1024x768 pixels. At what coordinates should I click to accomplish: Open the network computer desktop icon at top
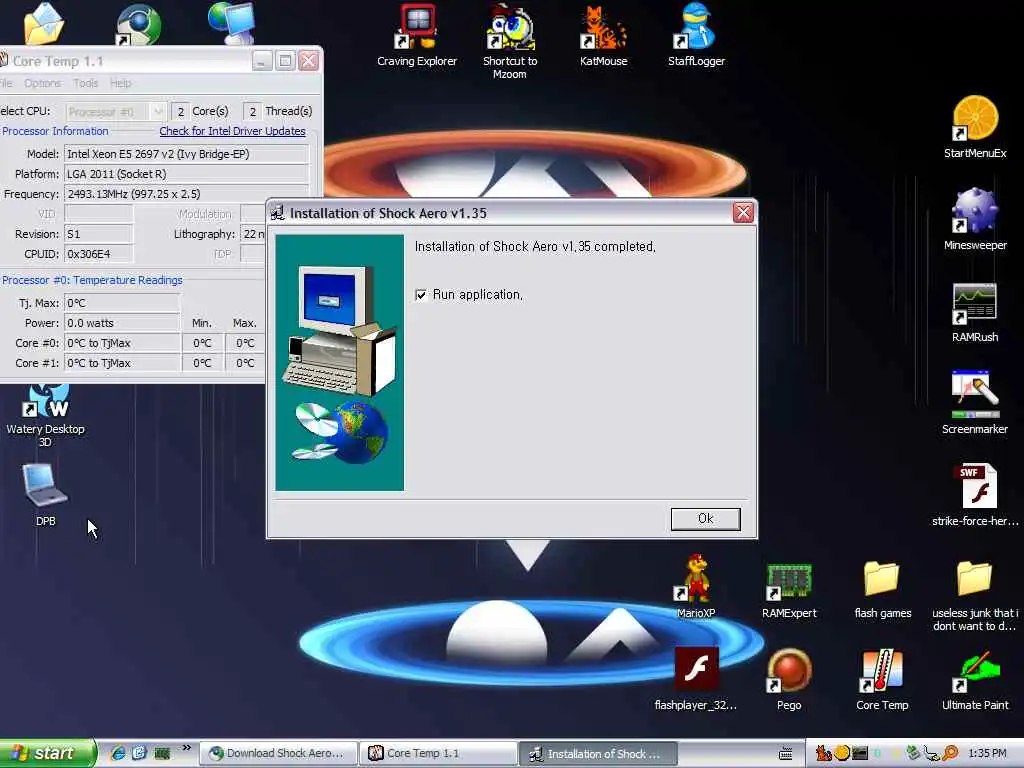click(x=232, y=22)
